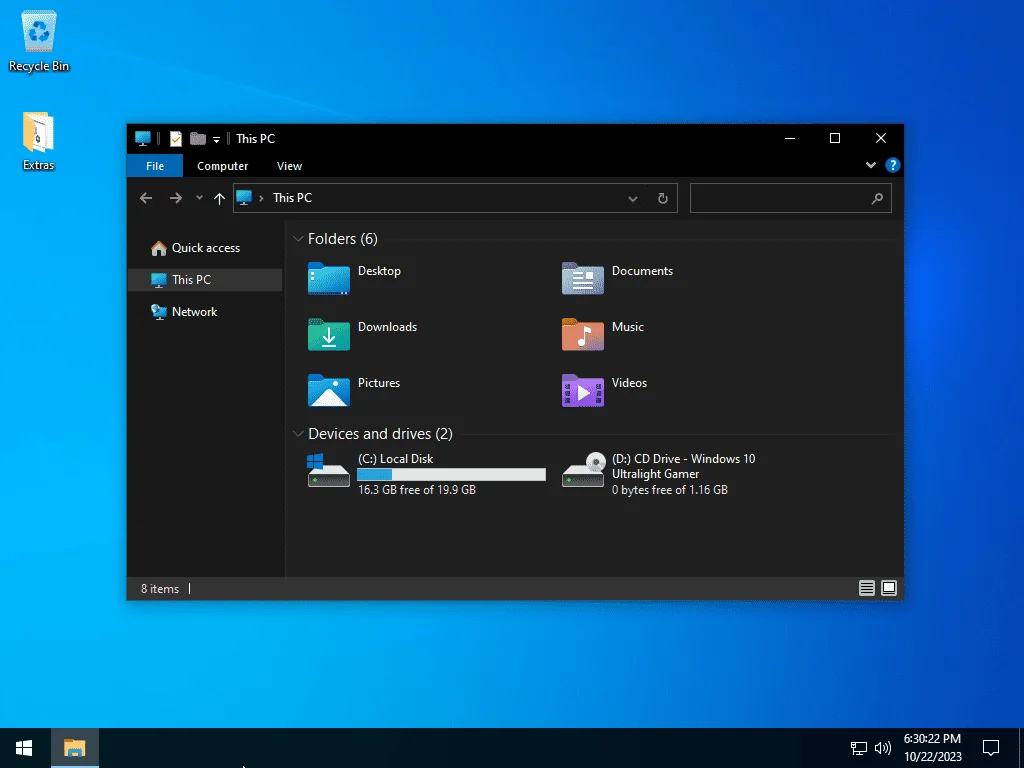Click the volume speaker icon in tray
The image size is (1024, 768).
click(x=882, y=748)
